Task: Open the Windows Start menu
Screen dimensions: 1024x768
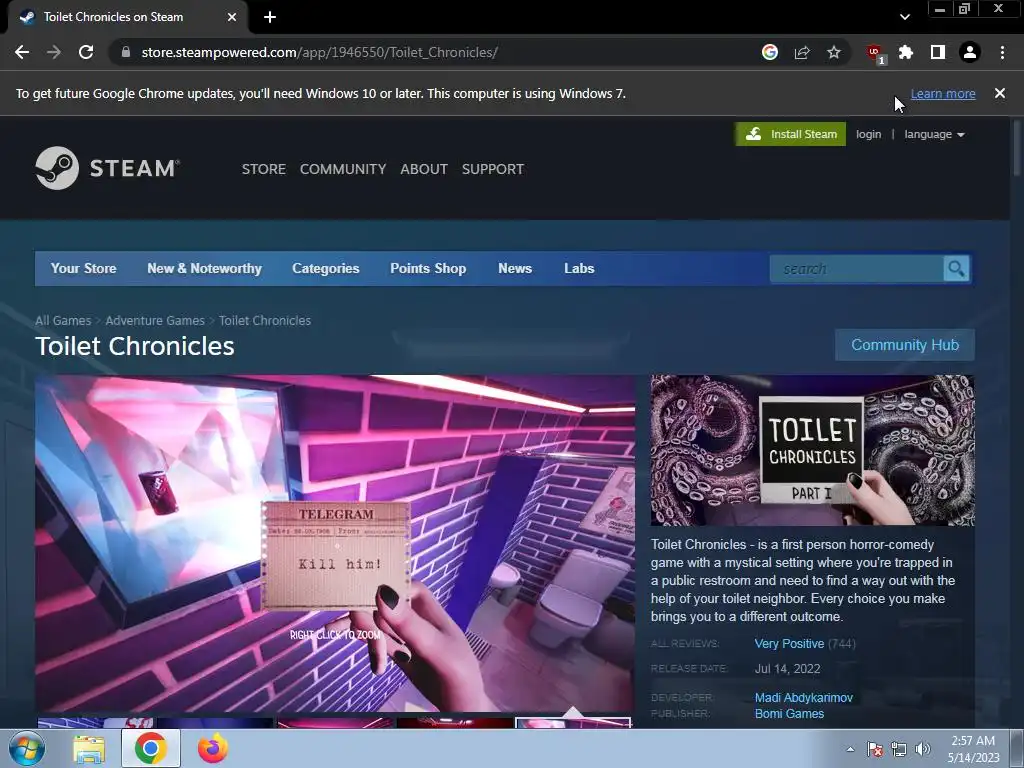Action: tap(27, 749)
